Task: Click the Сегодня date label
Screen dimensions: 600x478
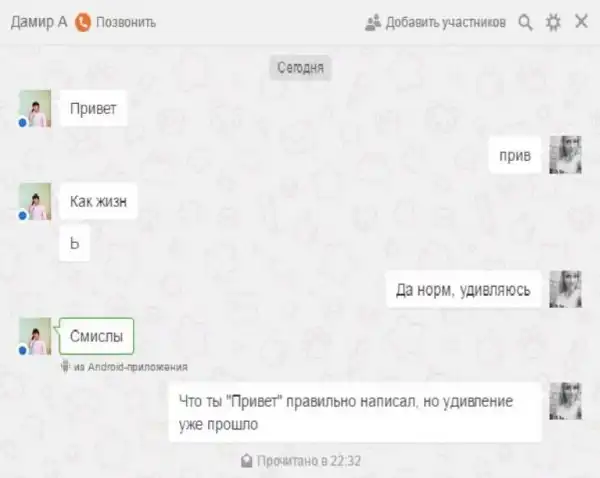Action: [300, 68]
